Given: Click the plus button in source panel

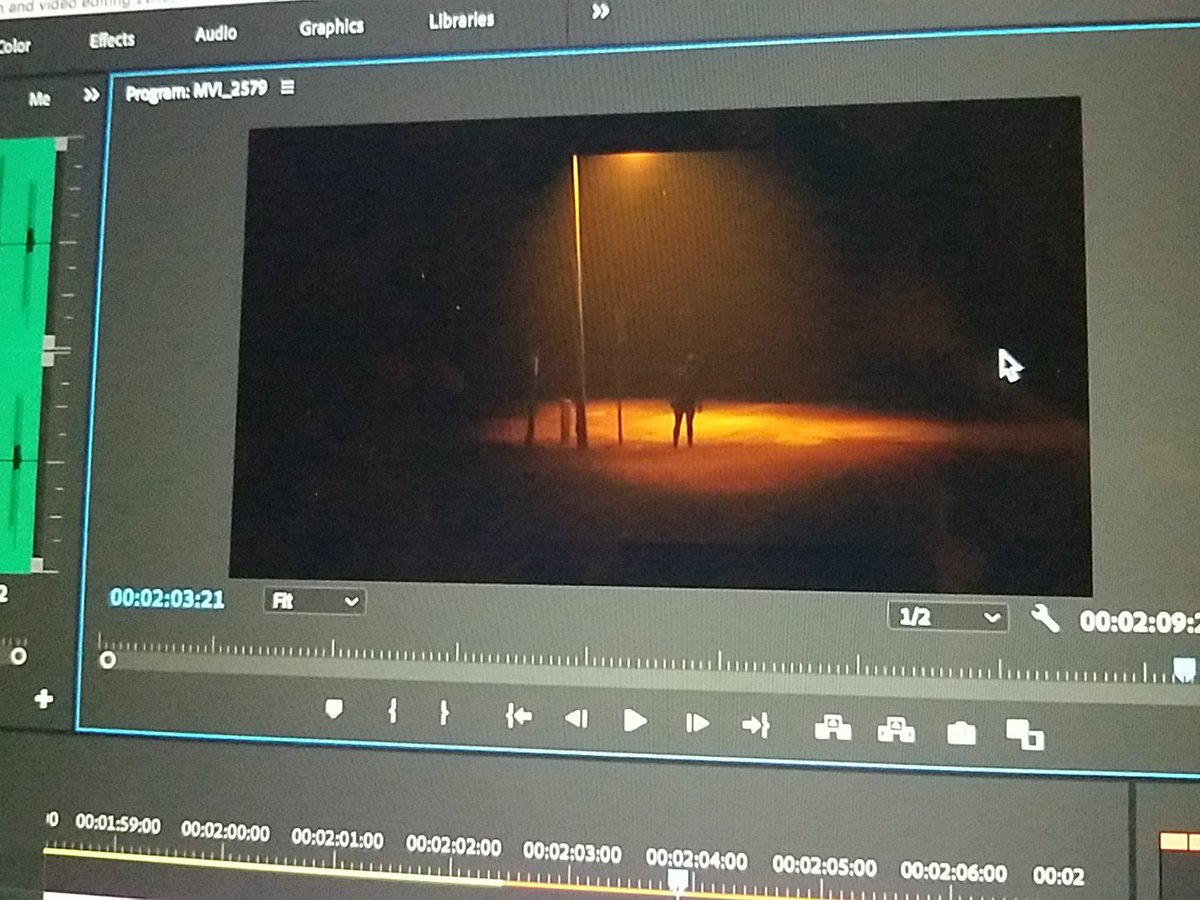Looking at the screenshot, I should 43,699.
